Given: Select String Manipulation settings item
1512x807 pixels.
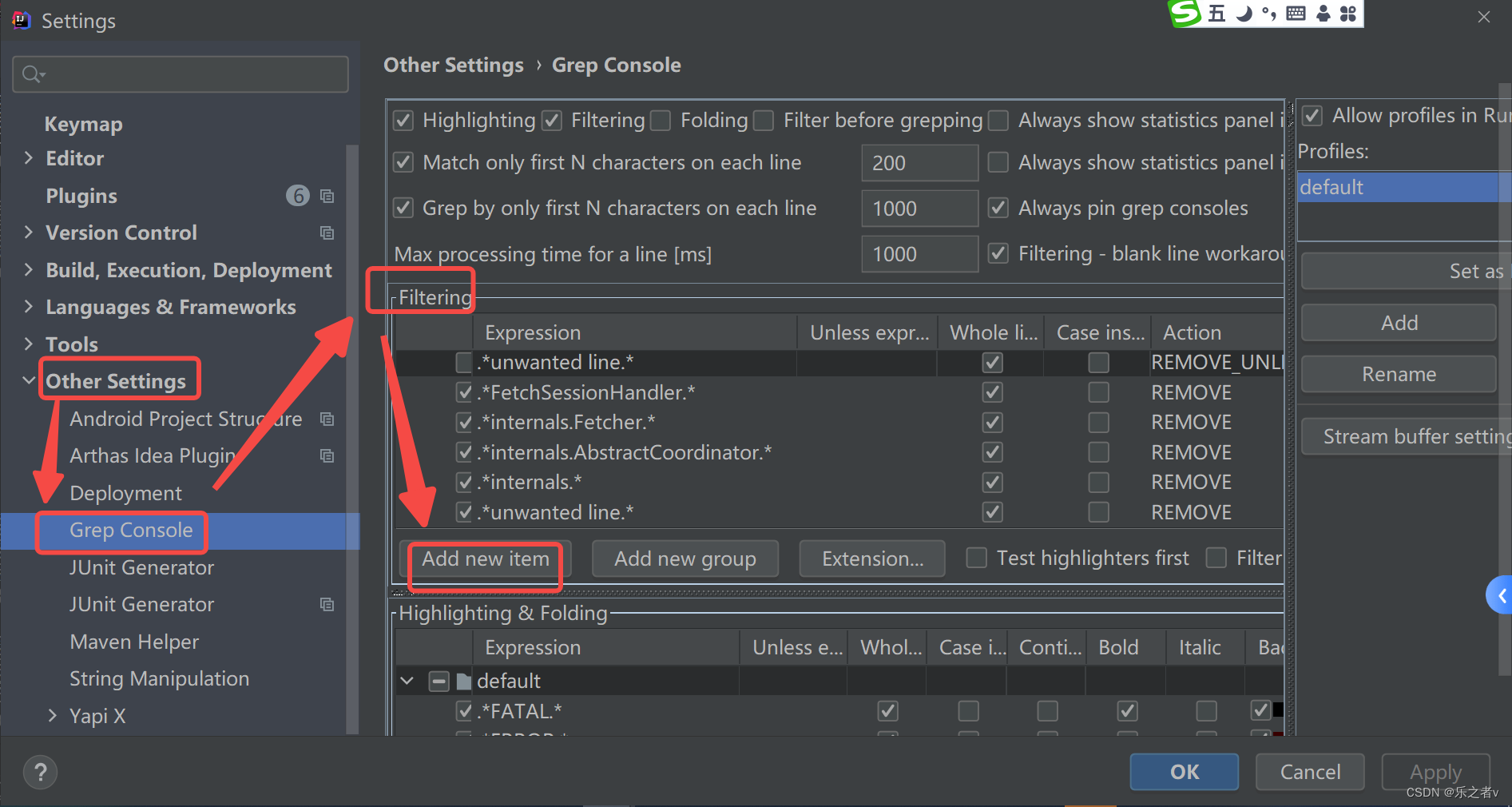Looking at the screenshot, I should [160, 678].
